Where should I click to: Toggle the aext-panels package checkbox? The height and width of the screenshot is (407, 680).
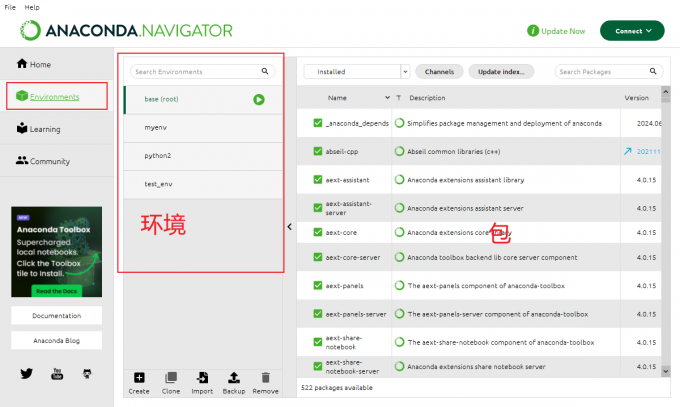318,286
